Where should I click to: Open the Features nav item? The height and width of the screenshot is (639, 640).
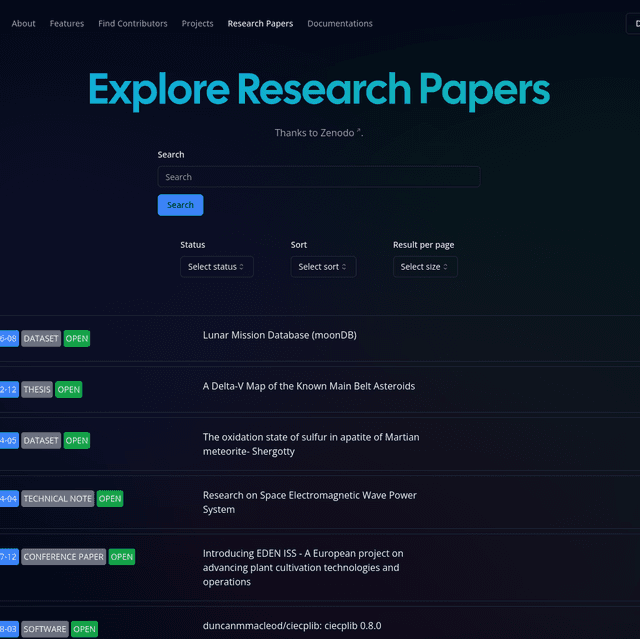tap(67, 24)
